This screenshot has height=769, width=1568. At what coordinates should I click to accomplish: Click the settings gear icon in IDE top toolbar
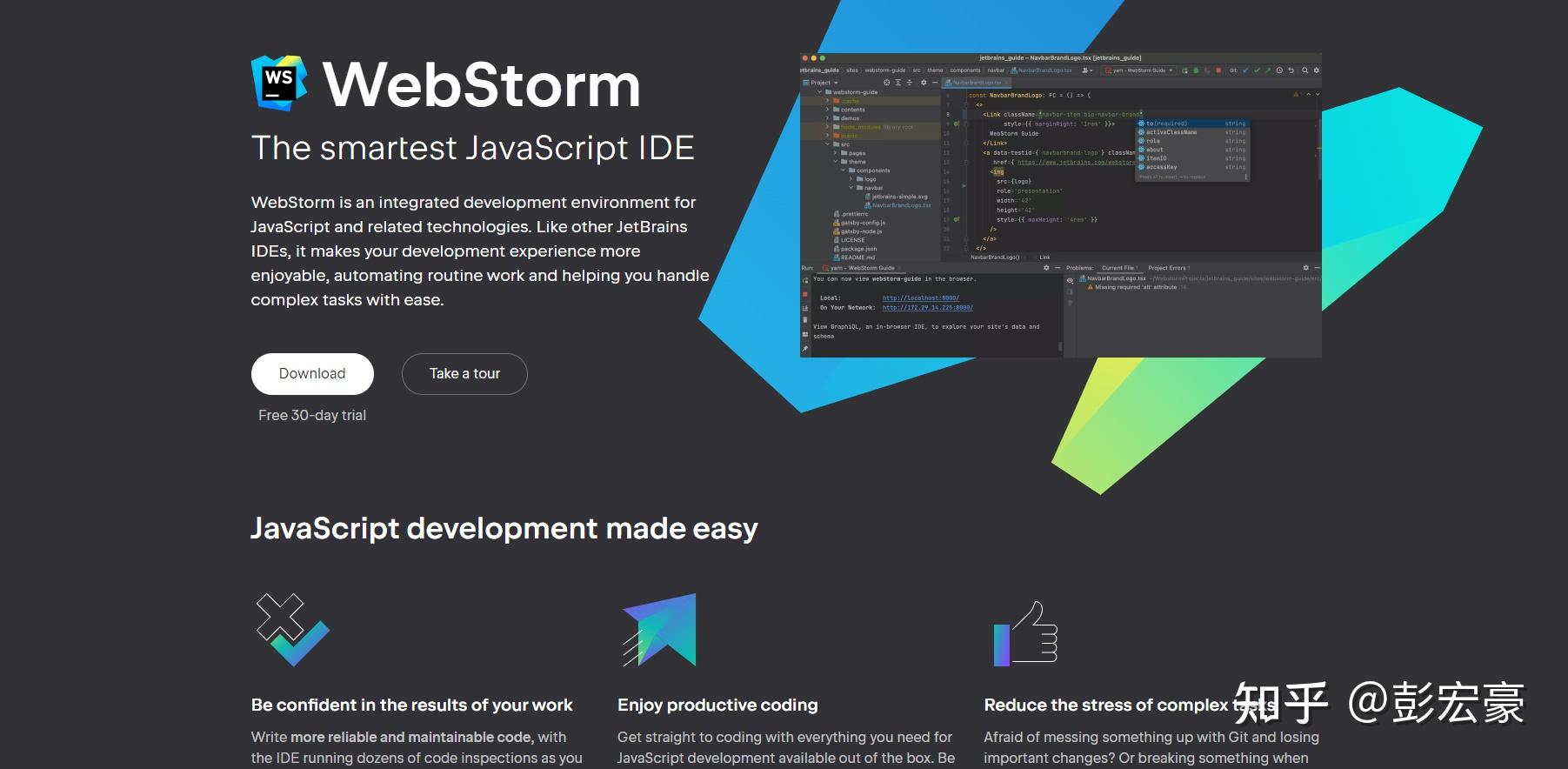pos(1316,70)
